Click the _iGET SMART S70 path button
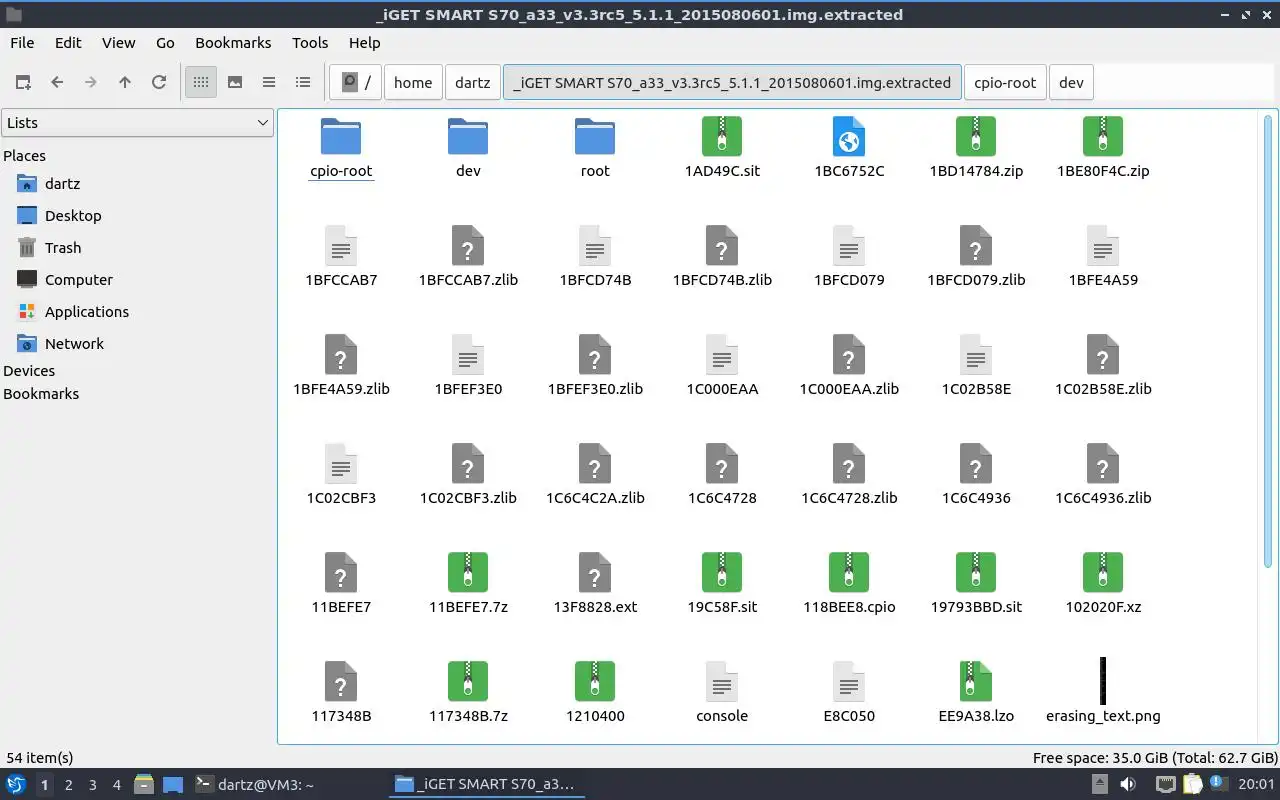This screenshot has height=800, width=1280. click(732, 83)
